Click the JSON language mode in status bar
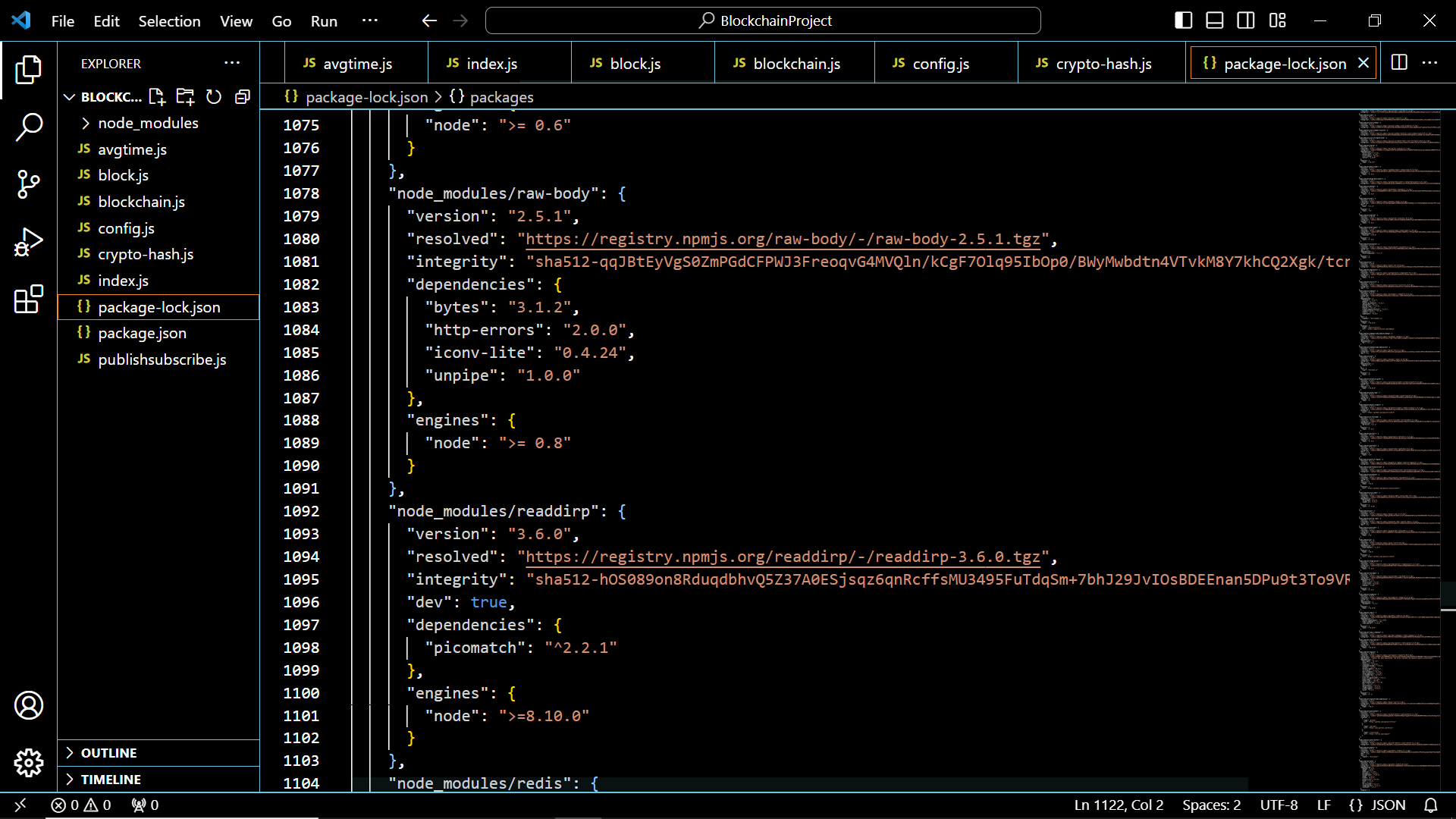The image size is (1456, 819). click(x=1388, y=805)
